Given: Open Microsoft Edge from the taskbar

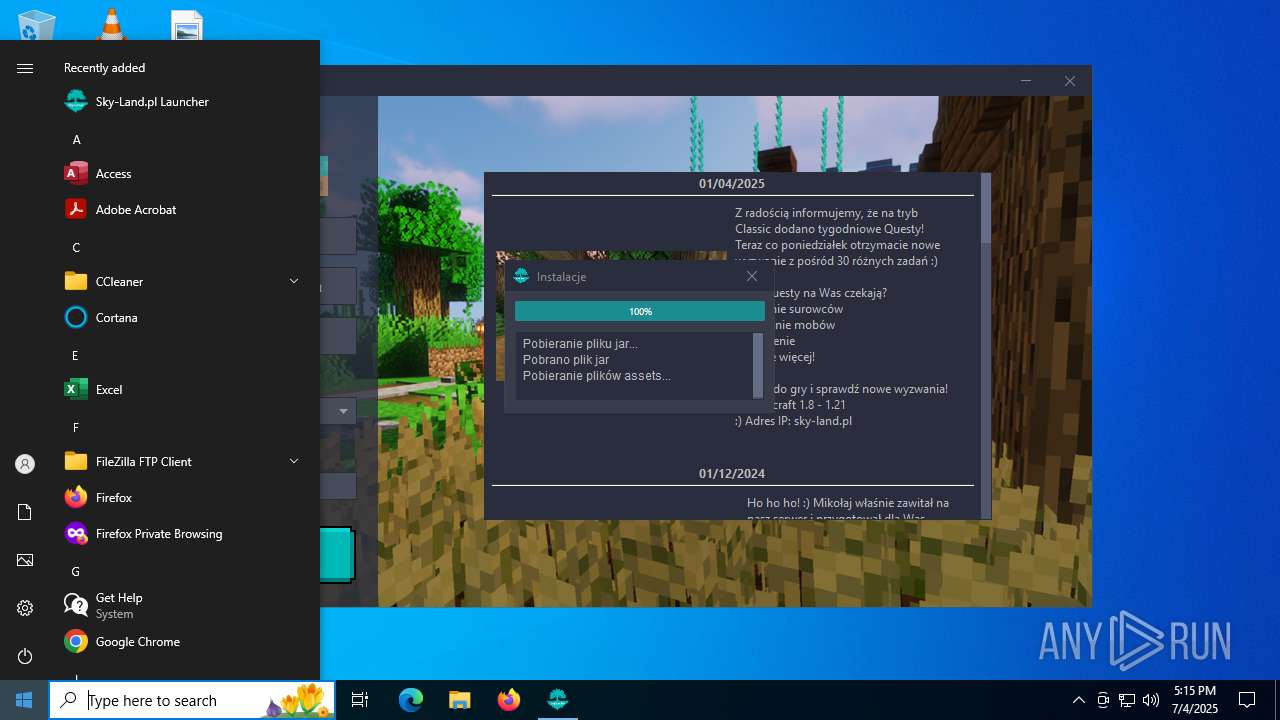Looking at the screenshot, I should click(411, 700).
